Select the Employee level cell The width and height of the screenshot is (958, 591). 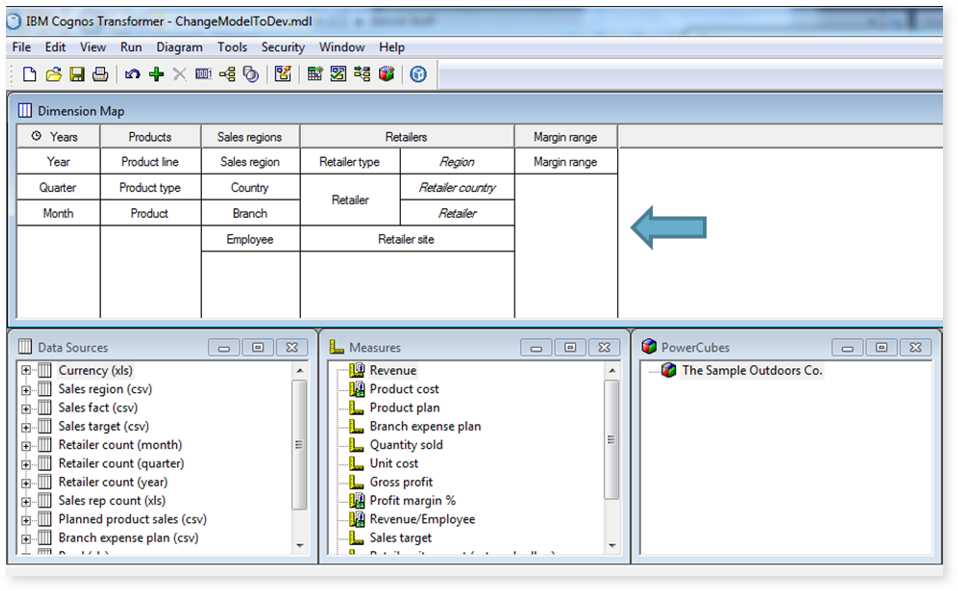pyautogui.click(x=250, y=239)
